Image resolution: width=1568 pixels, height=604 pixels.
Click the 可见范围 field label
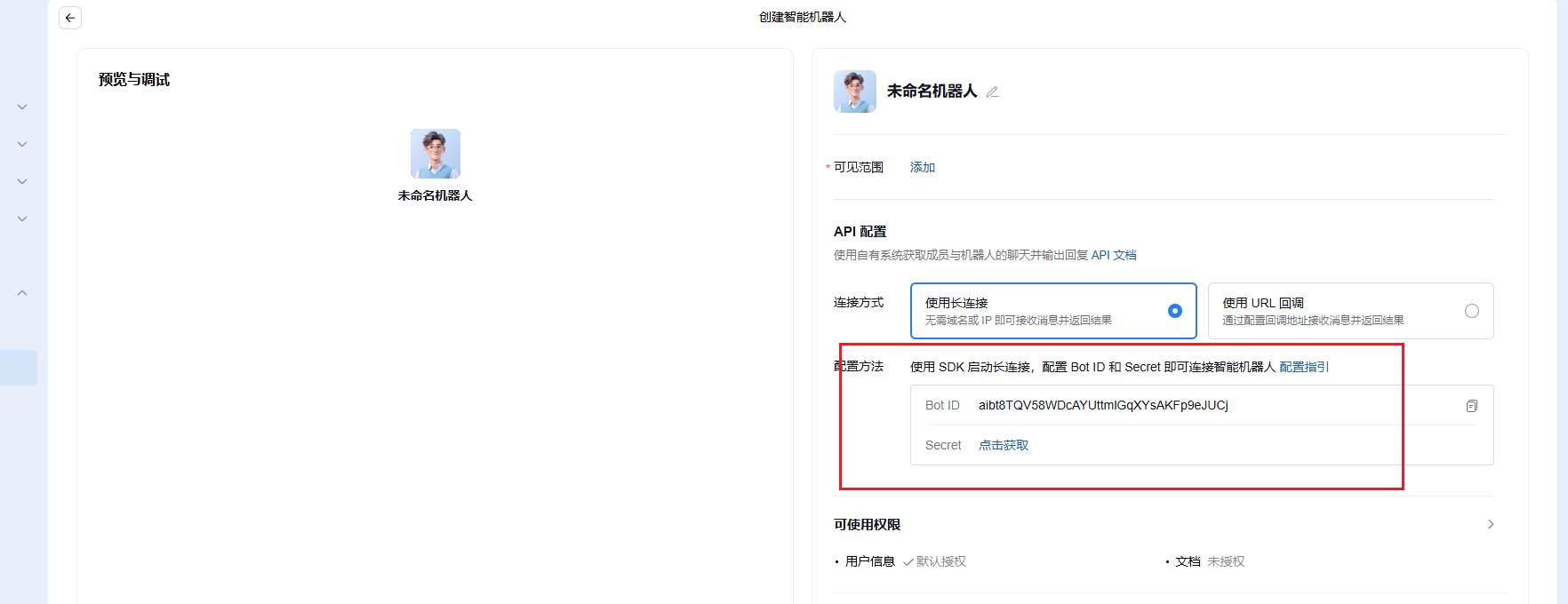858,167
